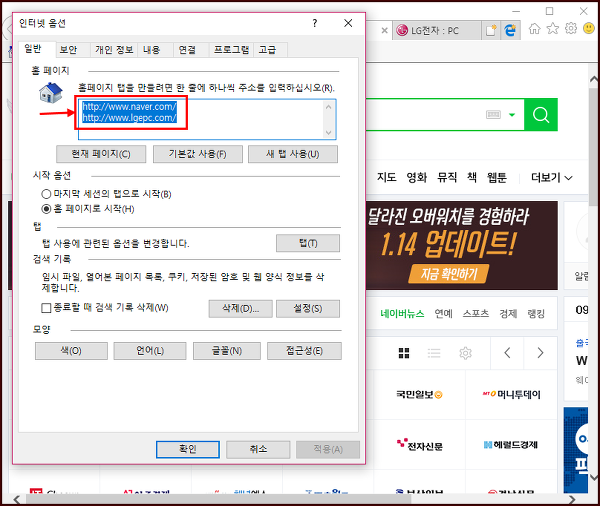The image size is (600, 506).
Task: Confirm with the 확인 button
Action: click(x=188, y=449)
